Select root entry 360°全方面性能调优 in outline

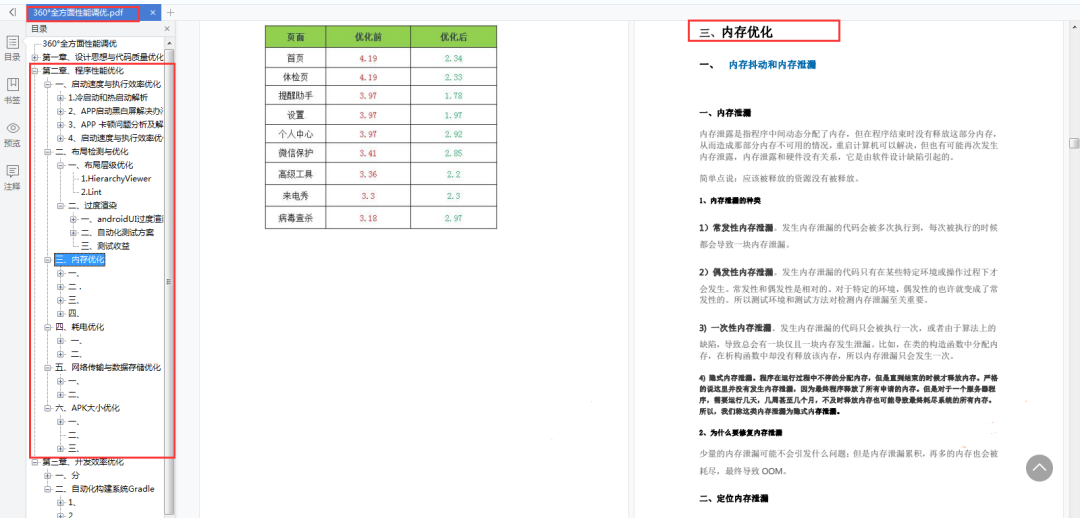[80, 43]
